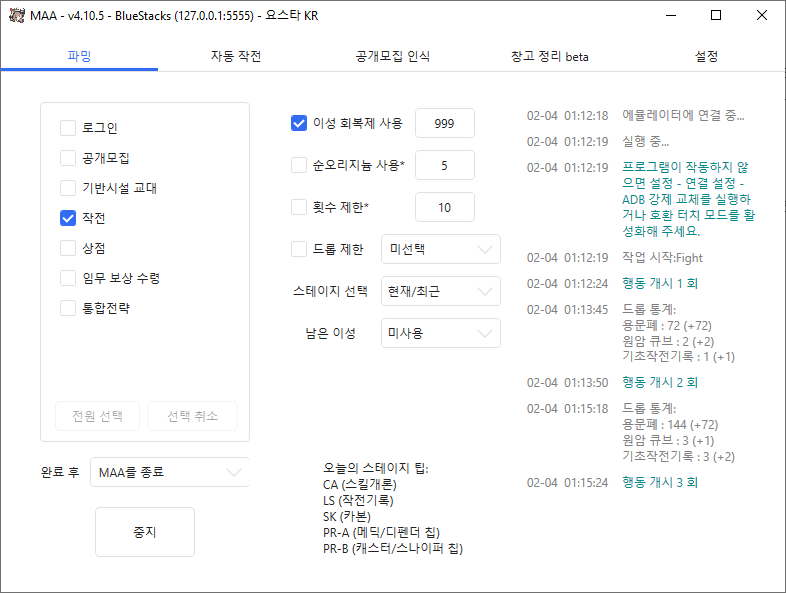Enable the 공개모집 task checkbox
The height and width of the screenshot is (593, 786).
(68, 158)
